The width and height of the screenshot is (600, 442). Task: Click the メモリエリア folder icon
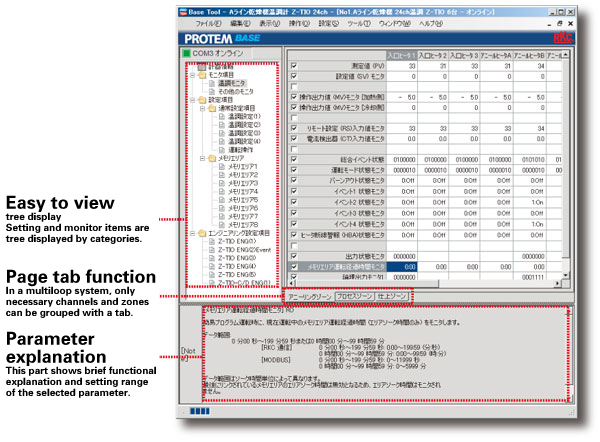212,158
